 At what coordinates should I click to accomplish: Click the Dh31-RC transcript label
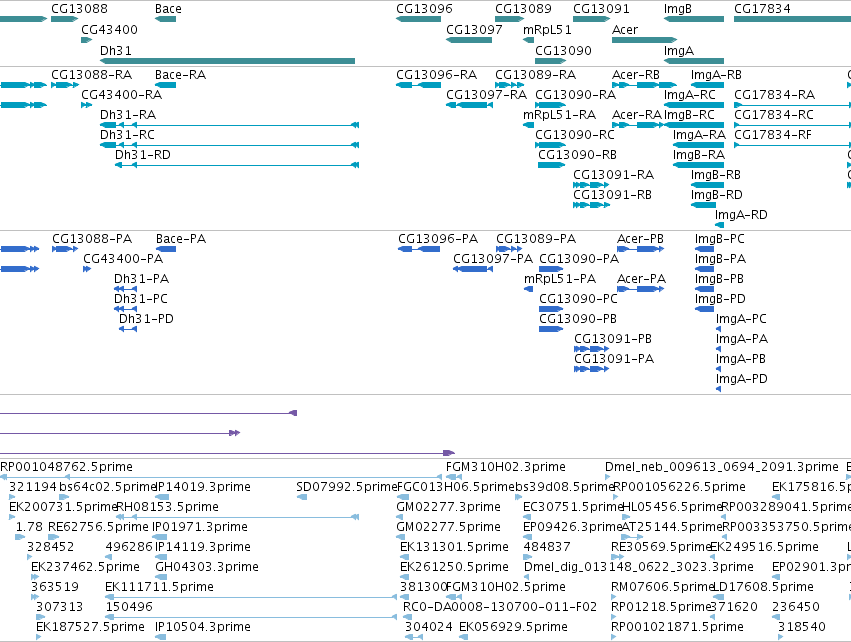point(127,135)
